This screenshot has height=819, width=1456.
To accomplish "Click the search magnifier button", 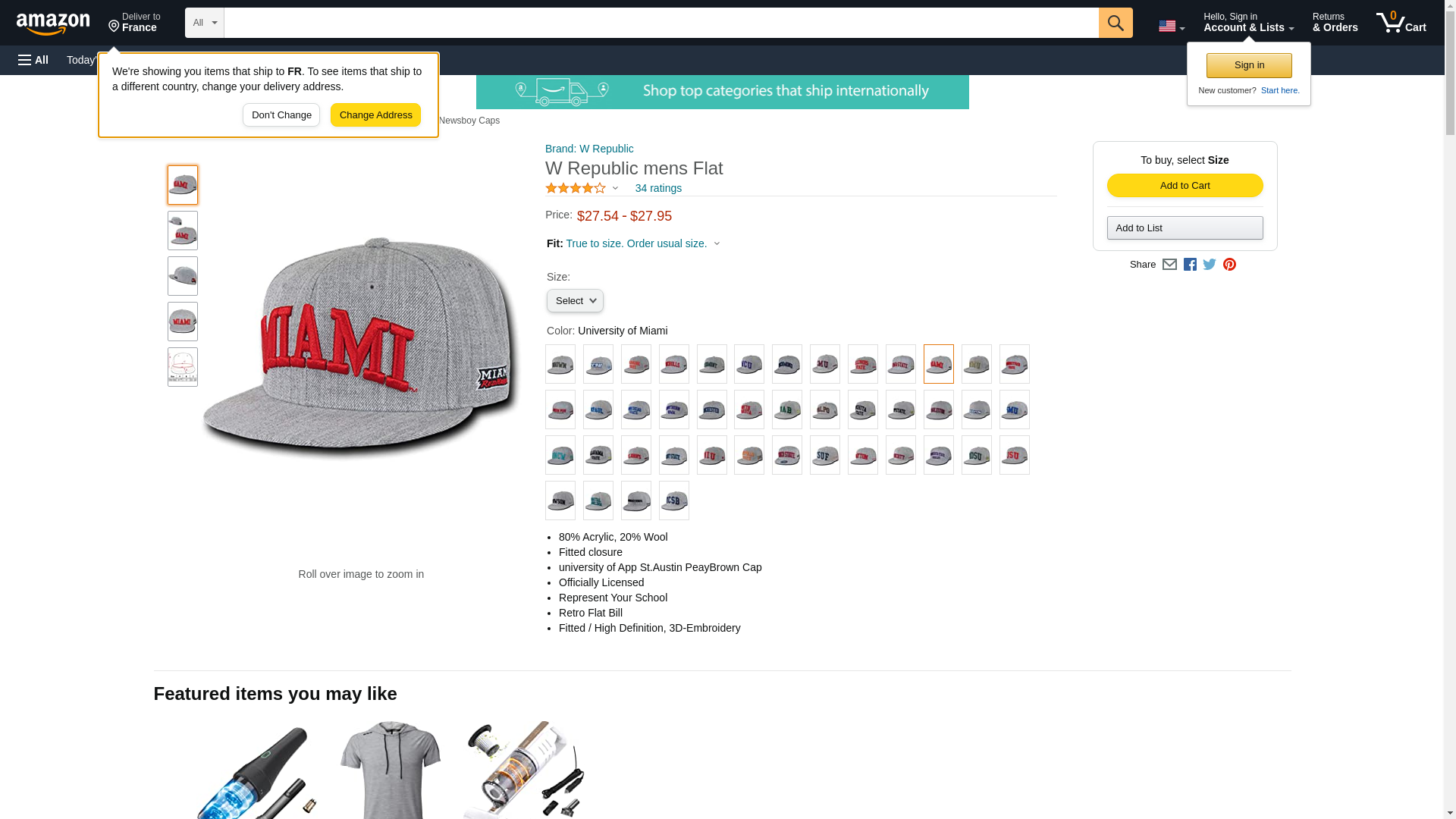I will coord(1115,23).
